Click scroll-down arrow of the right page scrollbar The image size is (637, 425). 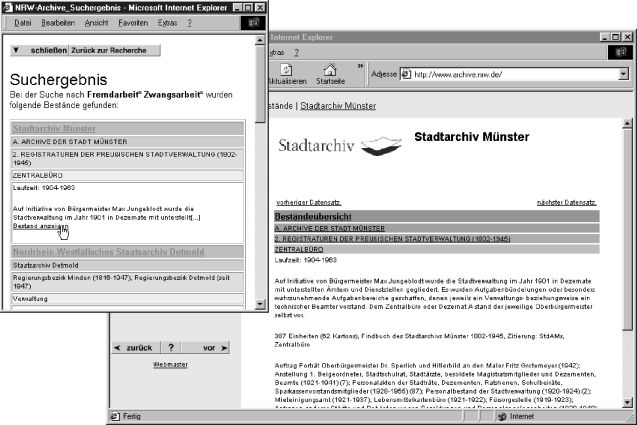point(628,400)
